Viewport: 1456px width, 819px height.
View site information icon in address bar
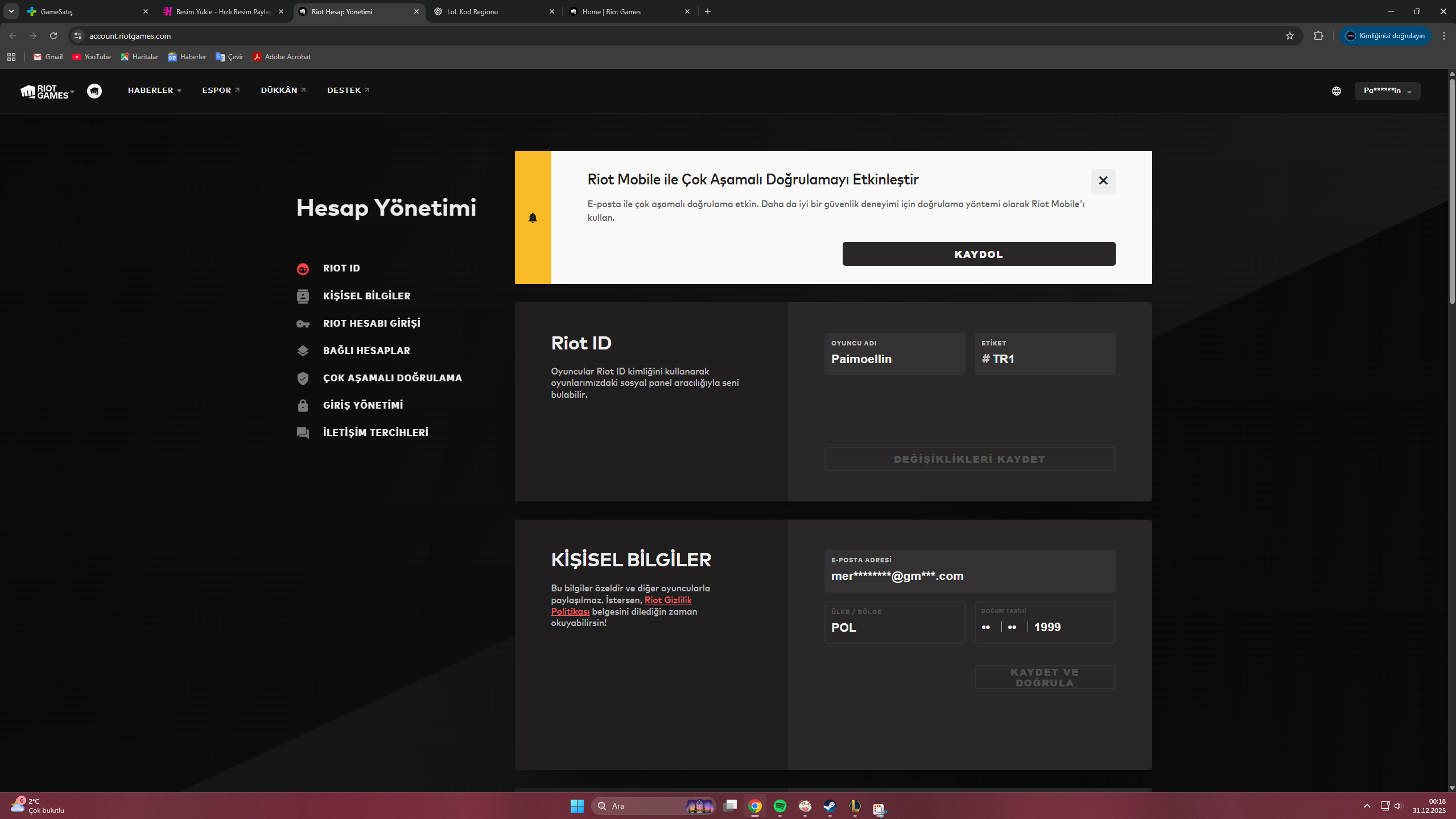pos(78,36)
